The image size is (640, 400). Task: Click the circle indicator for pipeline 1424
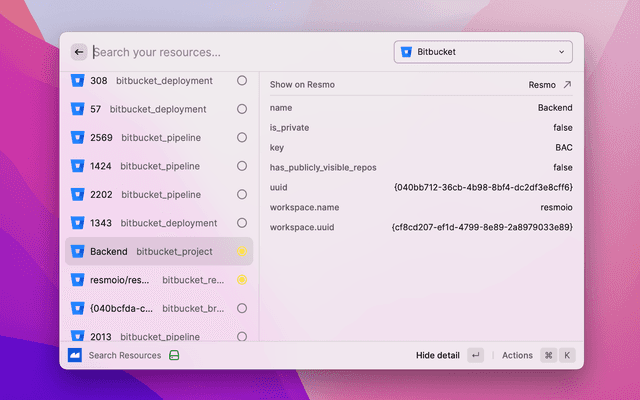point(242,166)
